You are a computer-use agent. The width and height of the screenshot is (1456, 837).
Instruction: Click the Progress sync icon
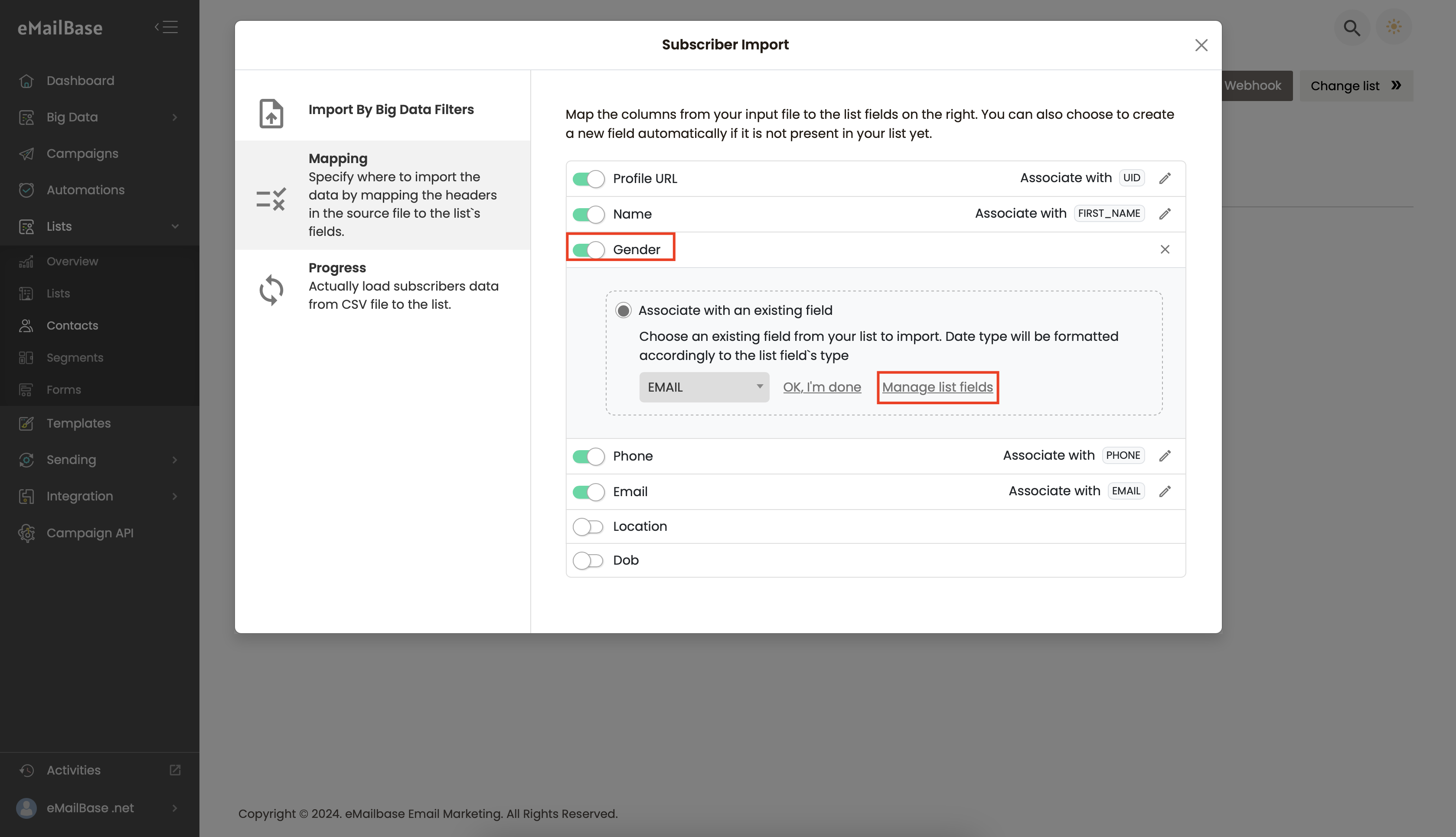pos(271,290)
